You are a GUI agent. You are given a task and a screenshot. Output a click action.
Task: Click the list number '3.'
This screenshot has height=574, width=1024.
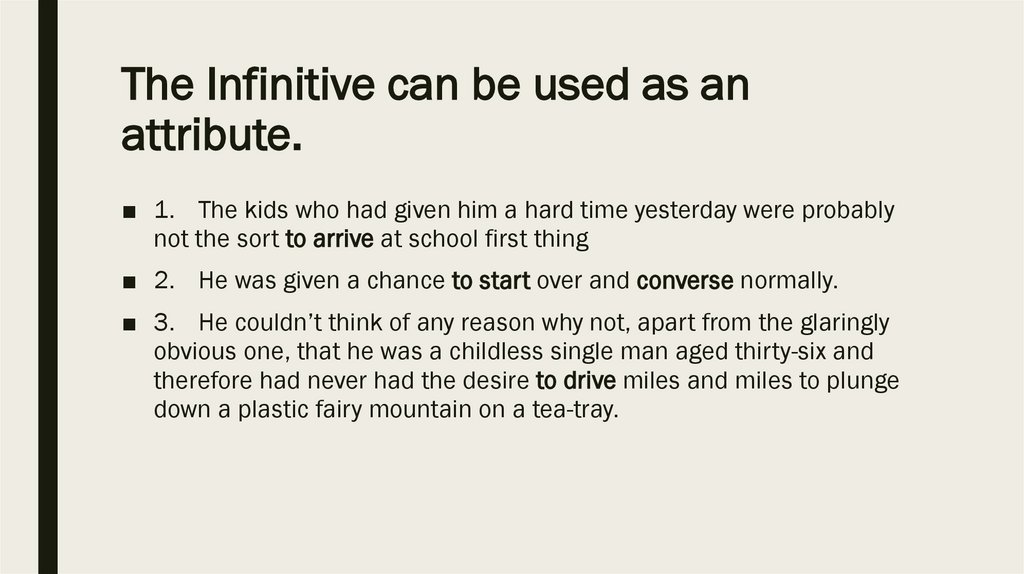tap(165, 324)
